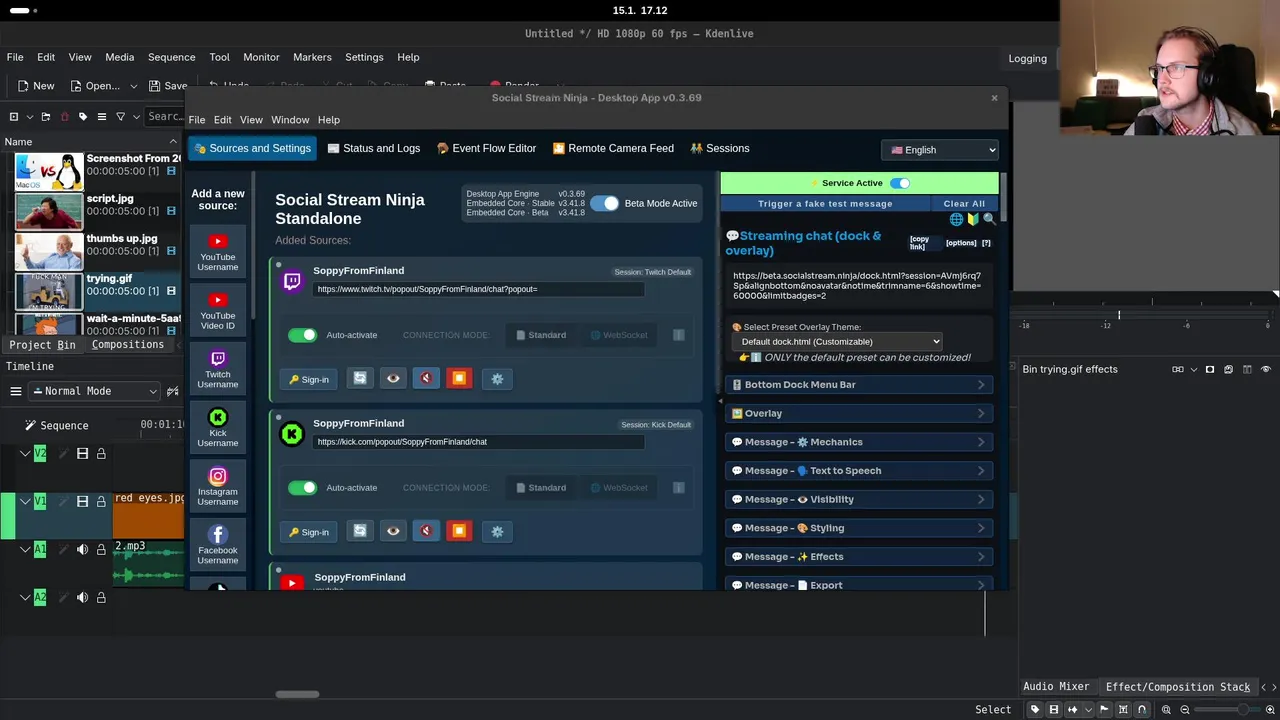Open the Sessions tab

click(719, 148)
